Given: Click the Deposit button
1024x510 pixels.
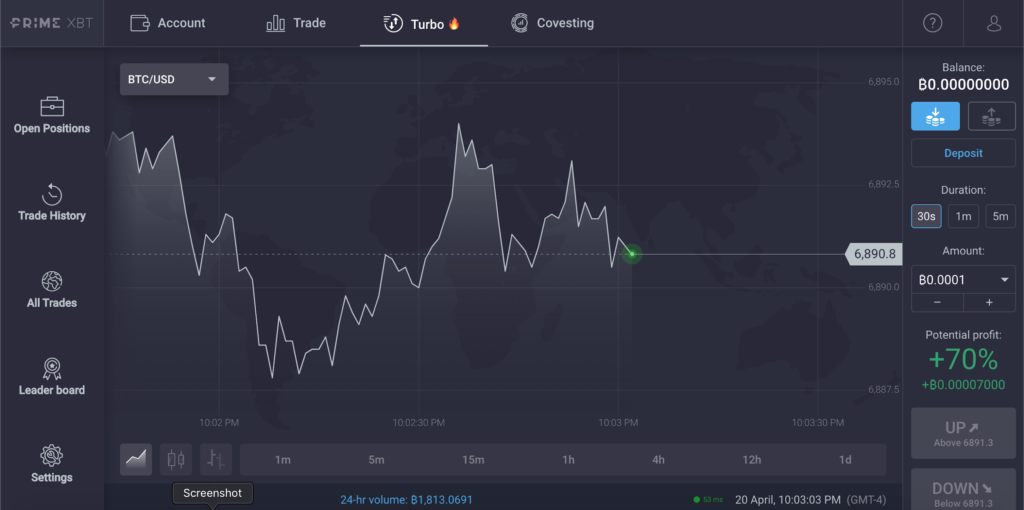Looking at the screenshot, I should 963,153.
